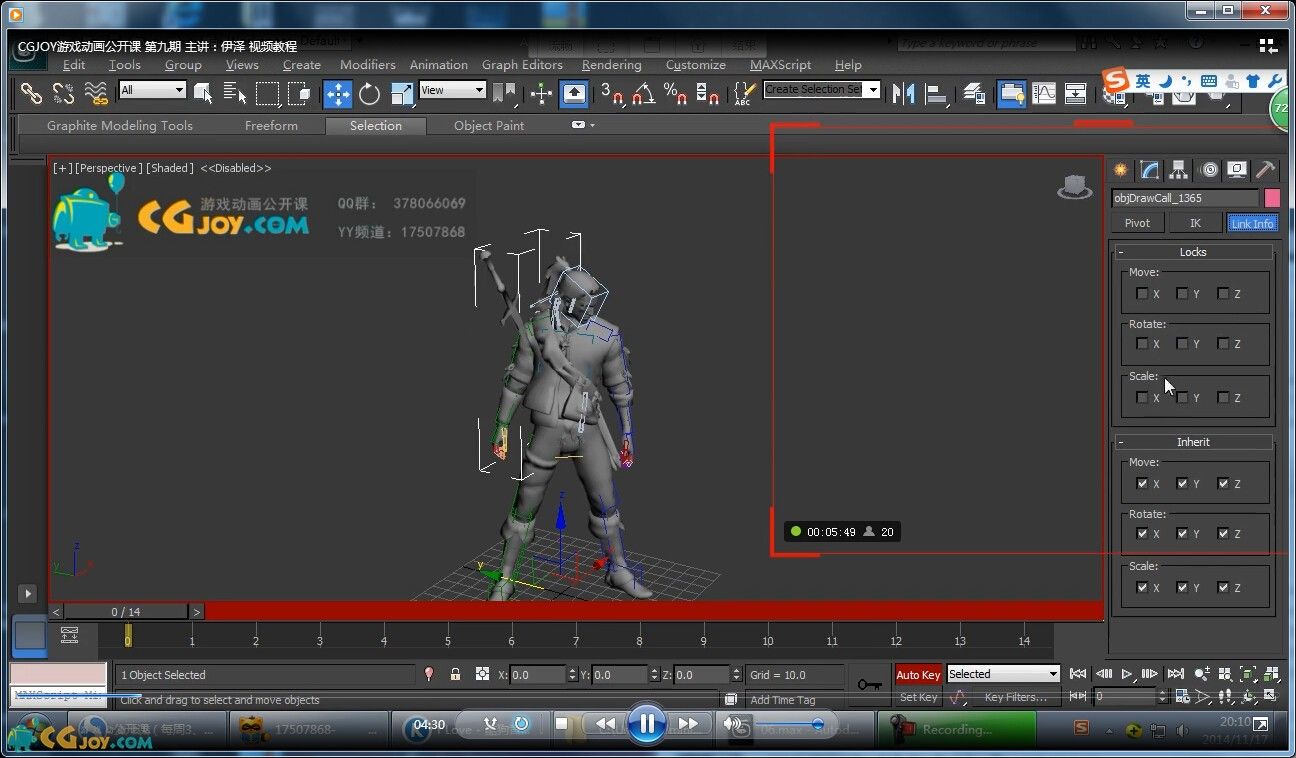
Task: Open the Modifiers menu
Action: coord(367,65)
